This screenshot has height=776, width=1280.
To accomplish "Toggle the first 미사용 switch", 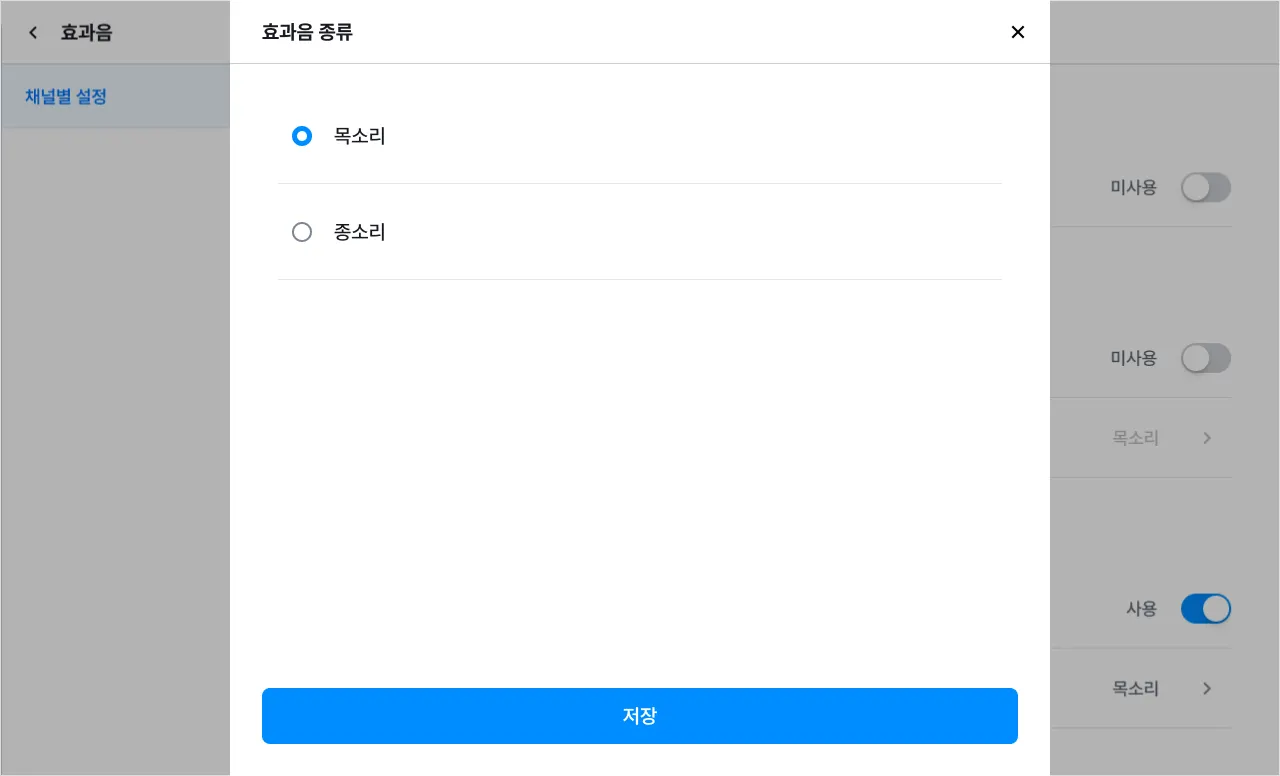I will [1205, 187].
